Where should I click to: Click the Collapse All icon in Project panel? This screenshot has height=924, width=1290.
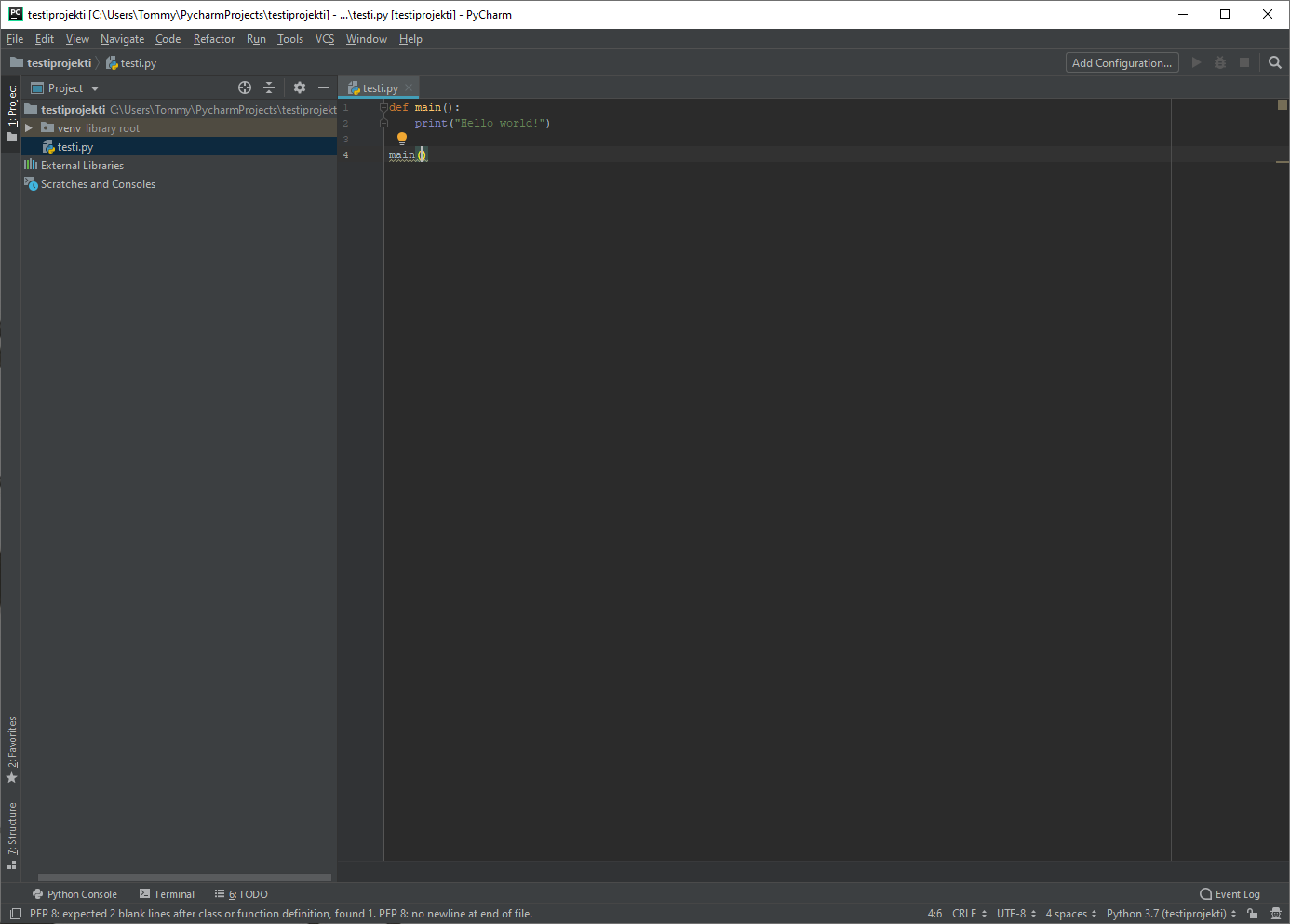pos(269,87)
